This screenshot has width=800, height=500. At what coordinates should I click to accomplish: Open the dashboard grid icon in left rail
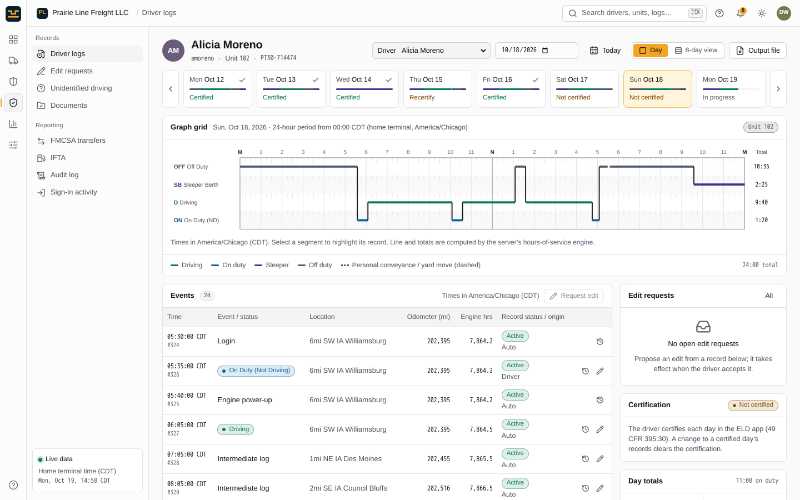tap(13, 39)
